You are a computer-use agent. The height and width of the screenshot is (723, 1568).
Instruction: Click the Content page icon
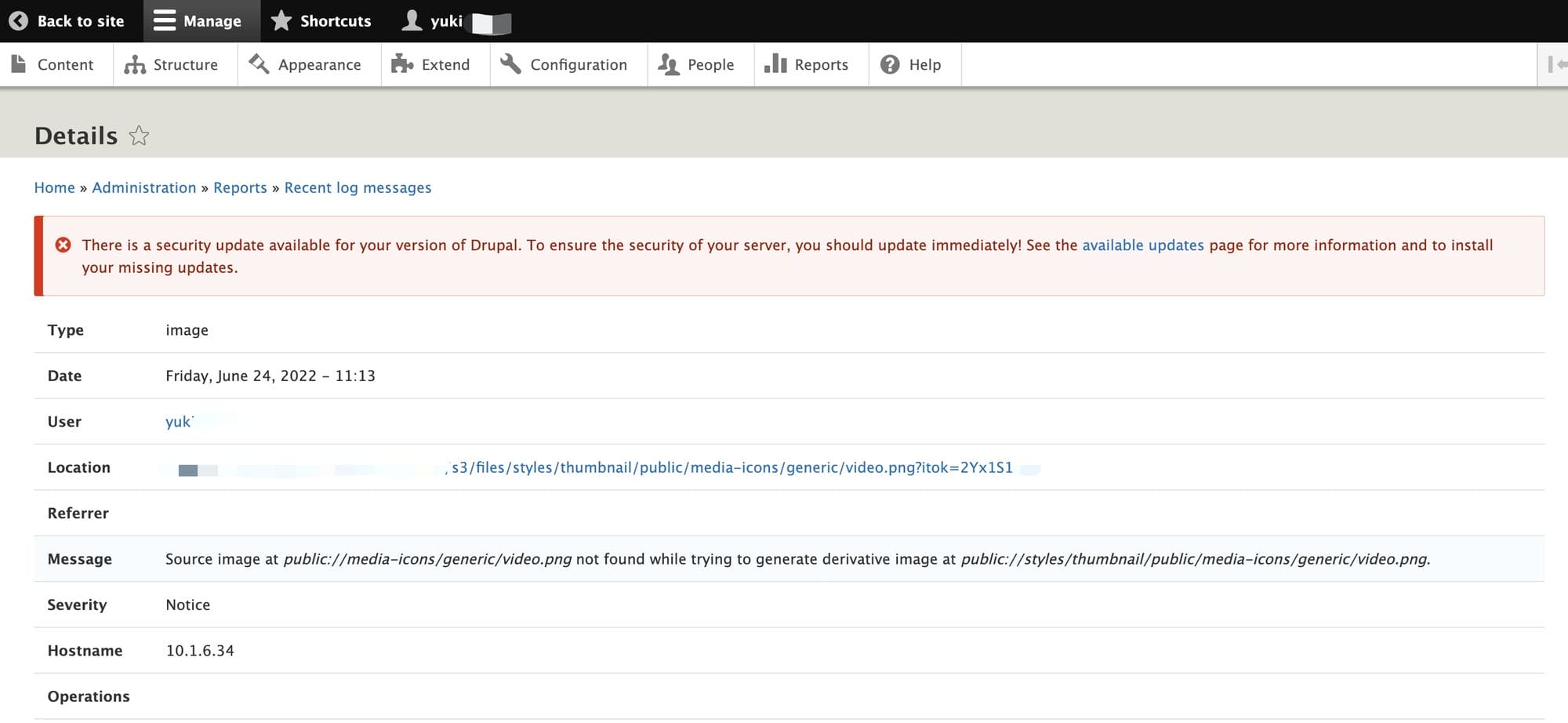(19, 64)
